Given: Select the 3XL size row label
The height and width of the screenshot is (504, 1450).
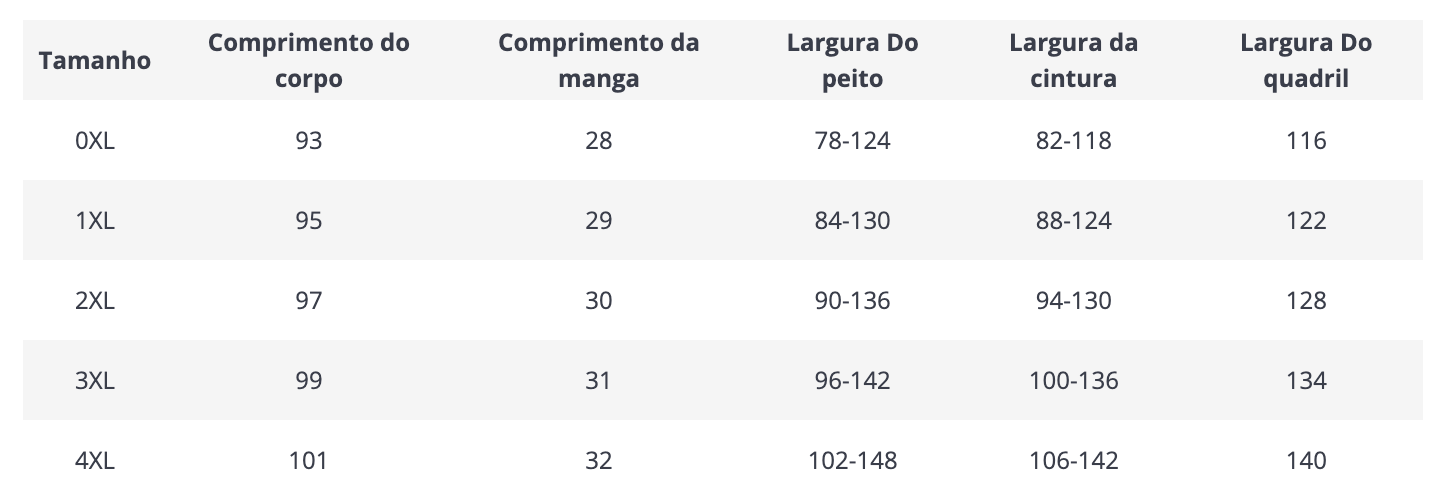Looking at the screenshot, I should 95,381.
